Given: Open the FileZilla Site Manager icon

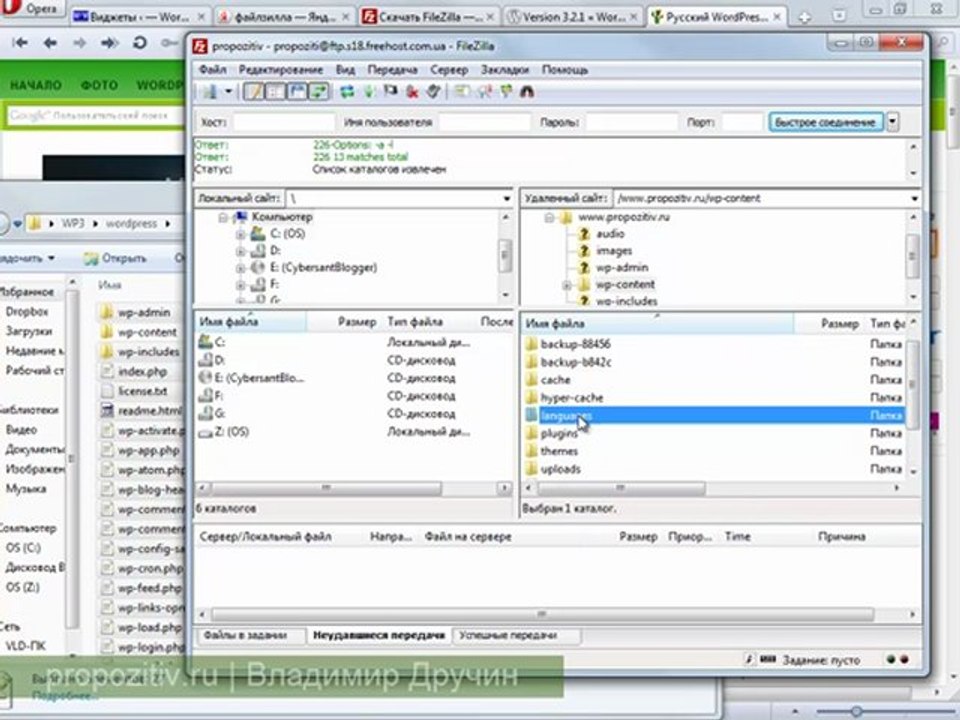Looking at the screenshot, I should 210,92.
